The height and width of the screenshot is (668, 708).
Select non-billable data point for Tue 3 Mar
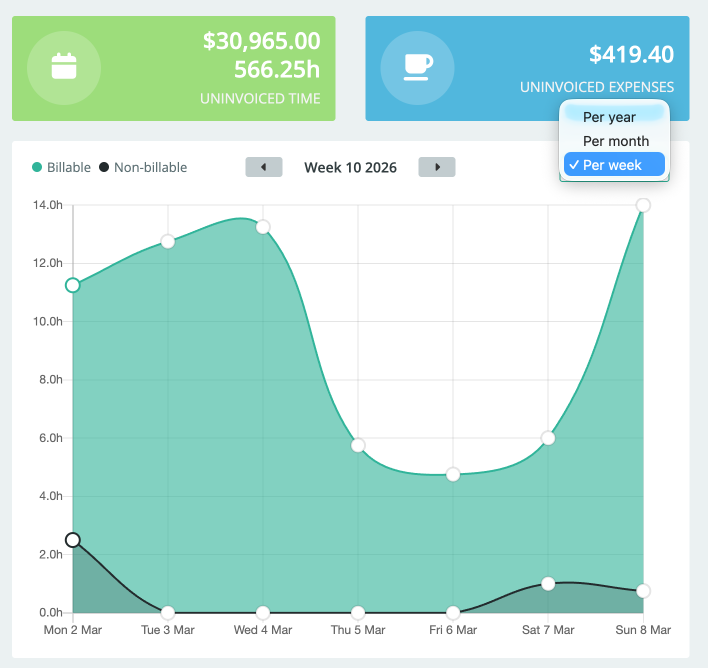click(x=168, y=613)
